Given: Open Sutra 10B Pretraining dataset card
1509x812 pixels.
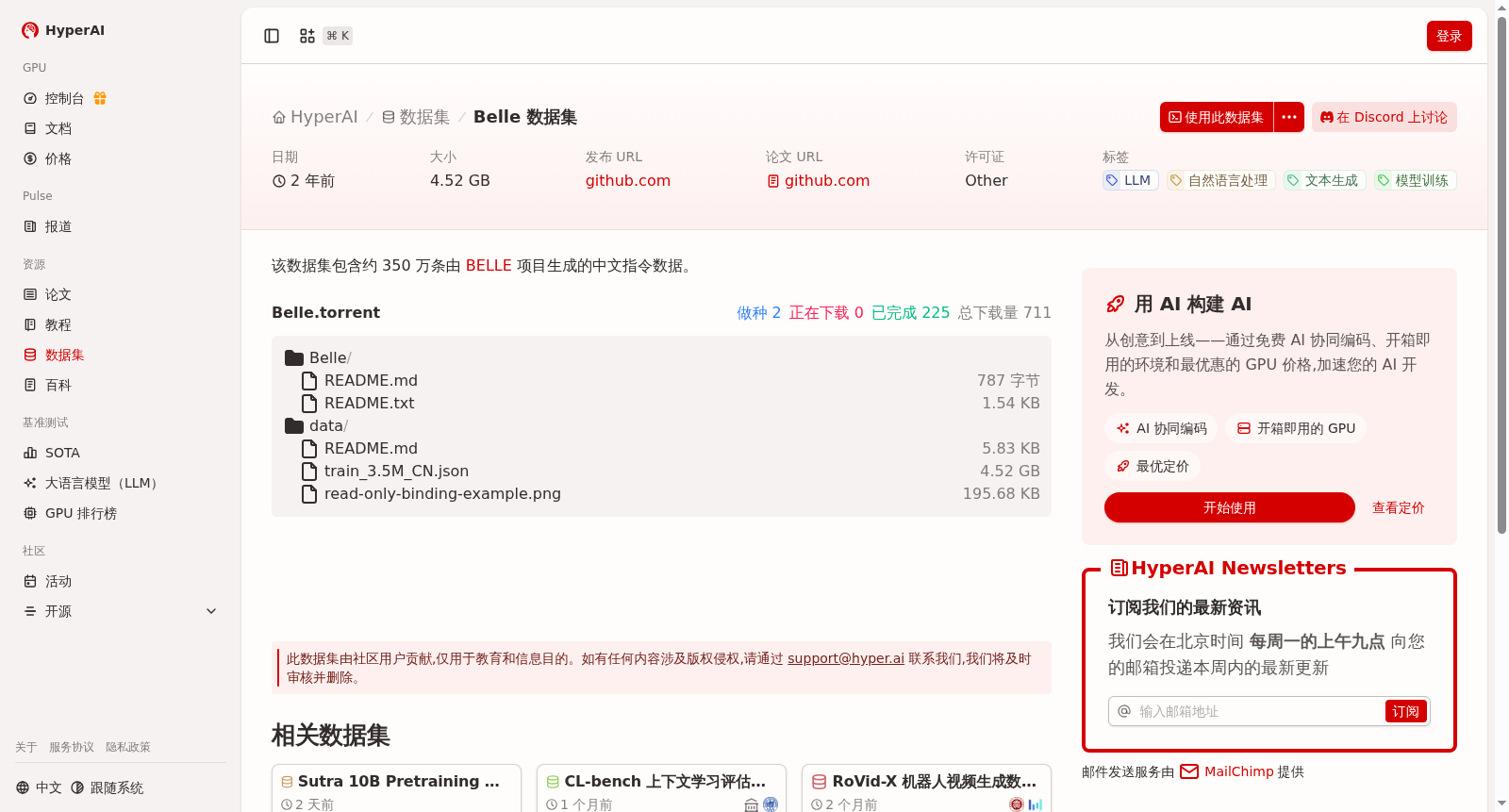Looking at the screenshot, I should (396, 788).
